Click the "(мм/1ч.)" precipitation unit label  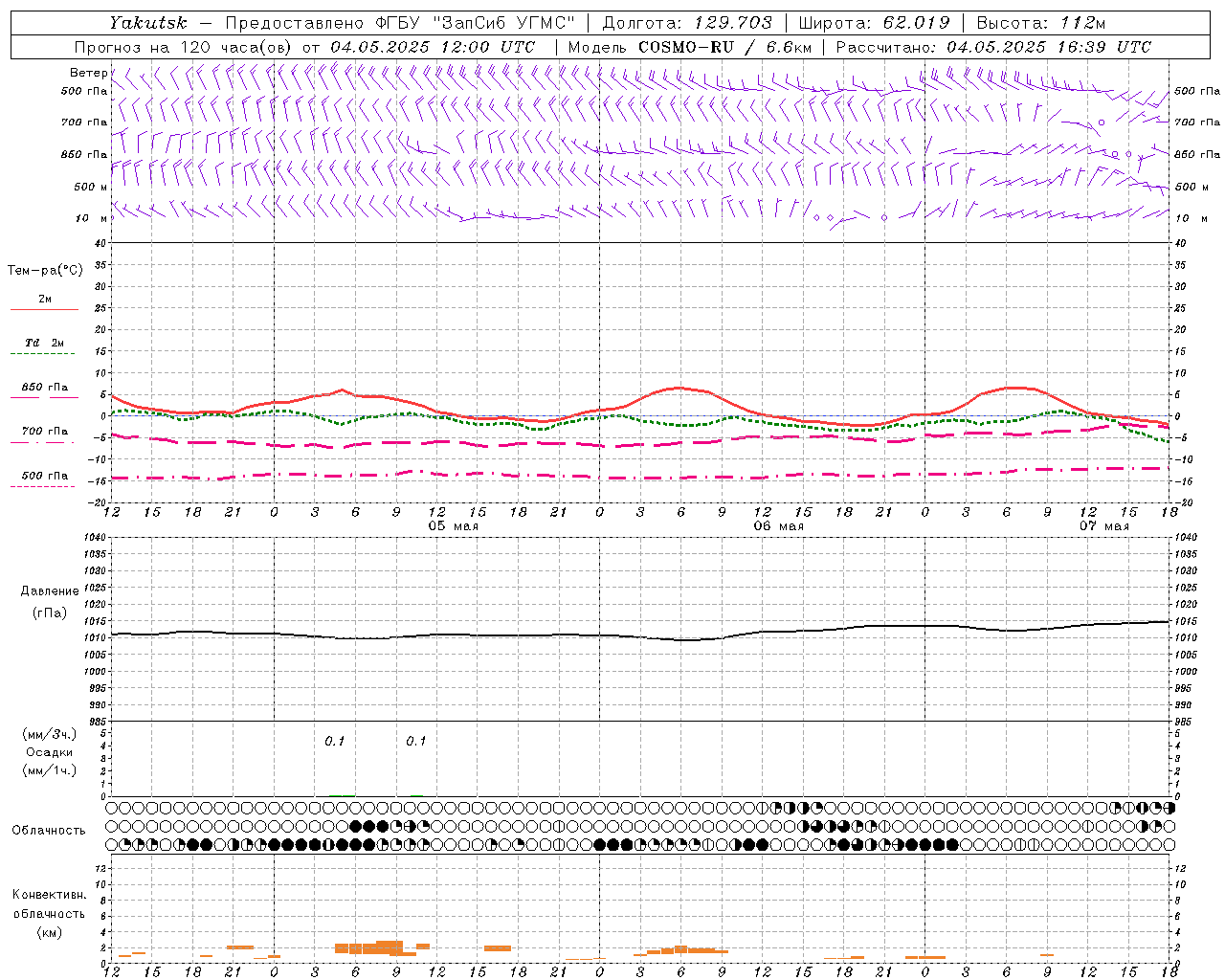(49, 770)
